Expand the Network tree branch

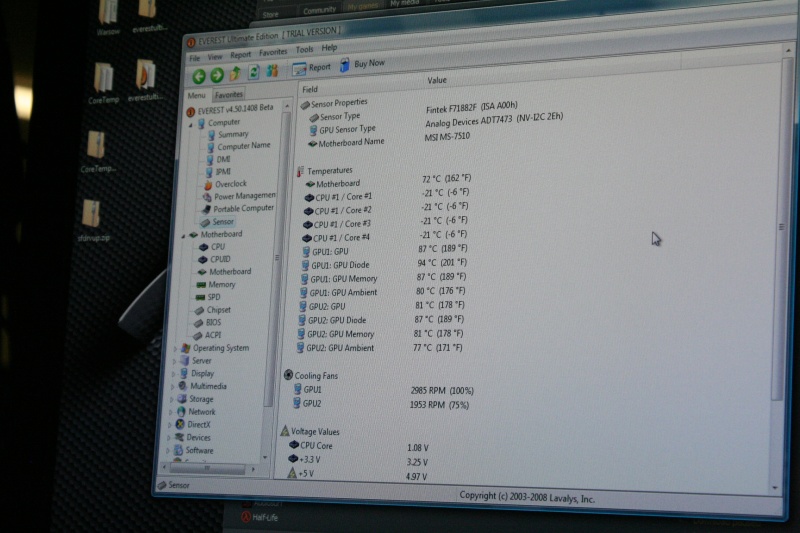pos(170,413)
